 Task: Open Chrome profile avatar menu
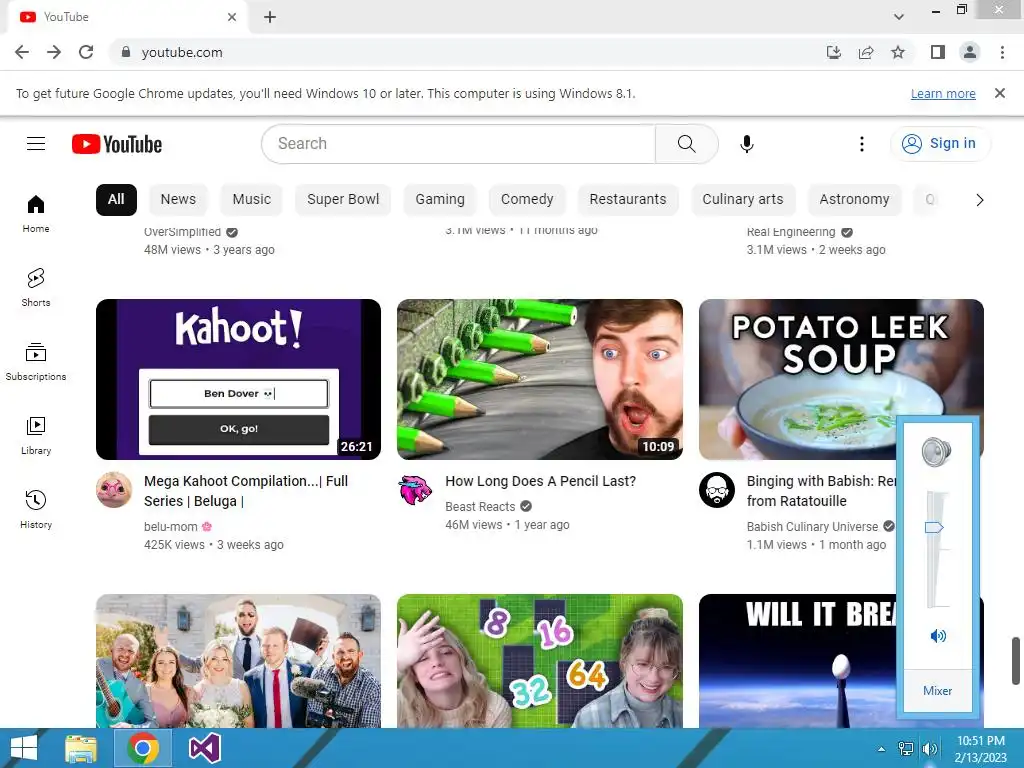coord(970,52)
